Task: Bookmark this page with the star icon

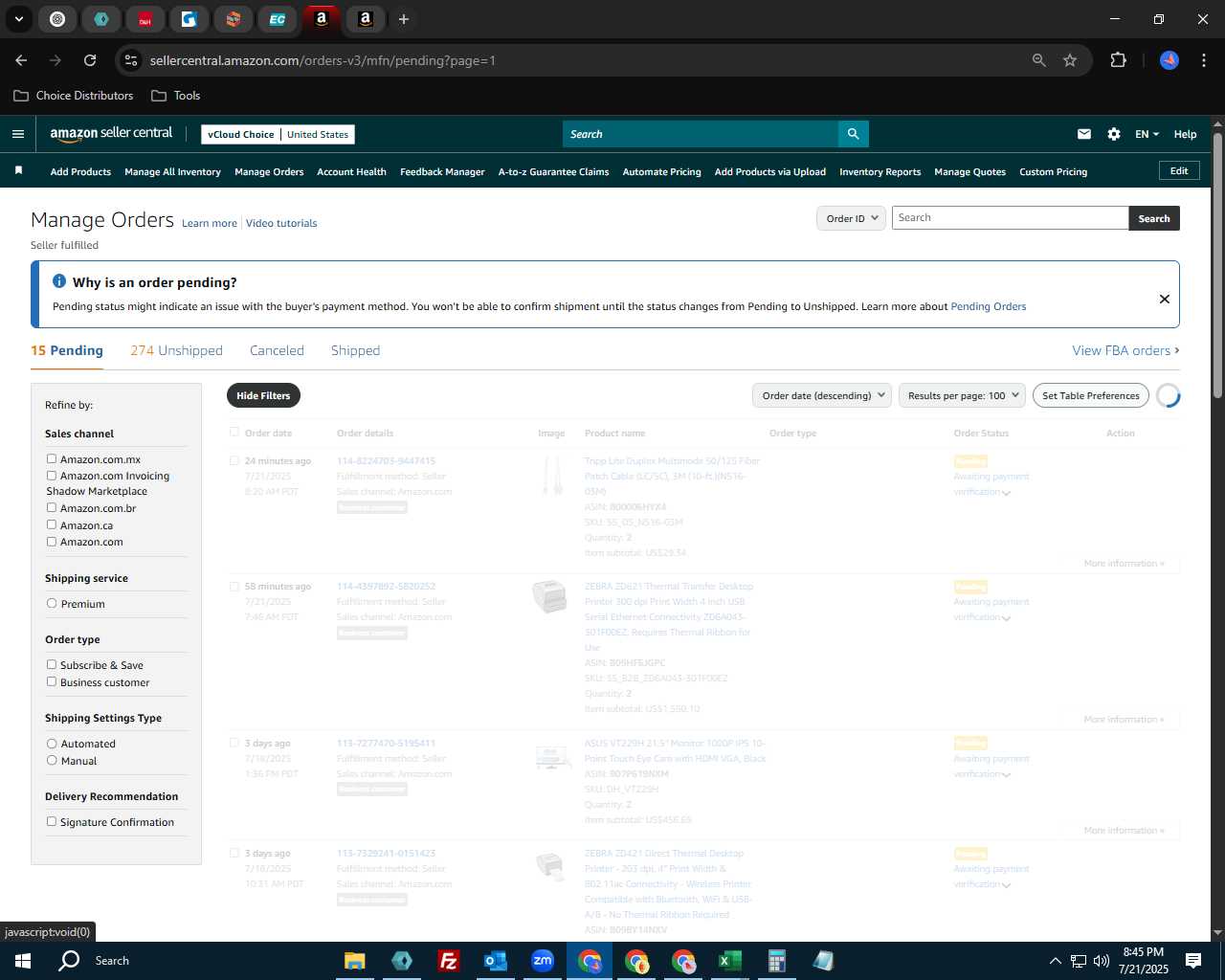Action: coord(1070,60)
